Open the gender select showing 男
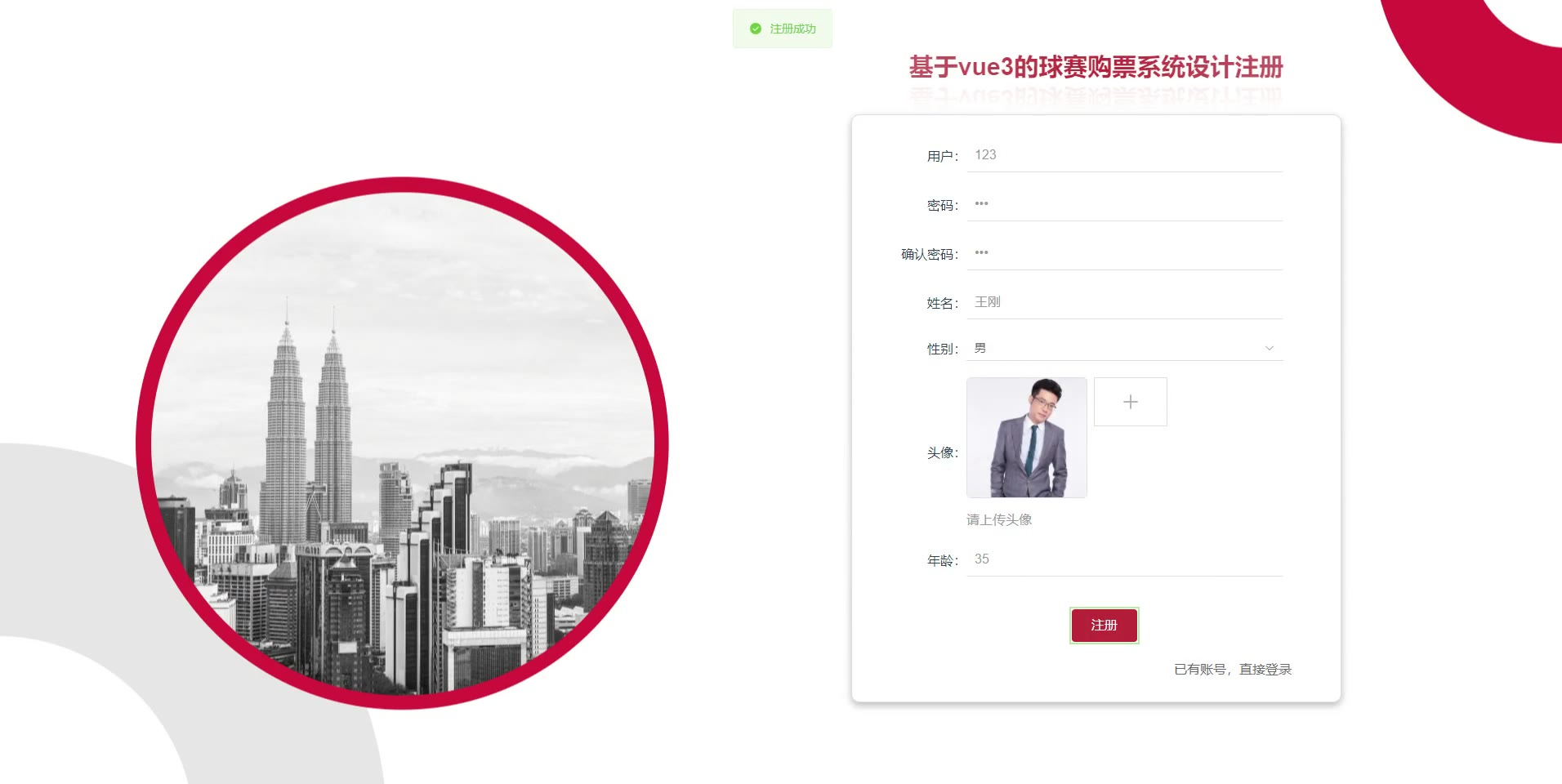1562x784 pixels. [x=1125, y=348]
